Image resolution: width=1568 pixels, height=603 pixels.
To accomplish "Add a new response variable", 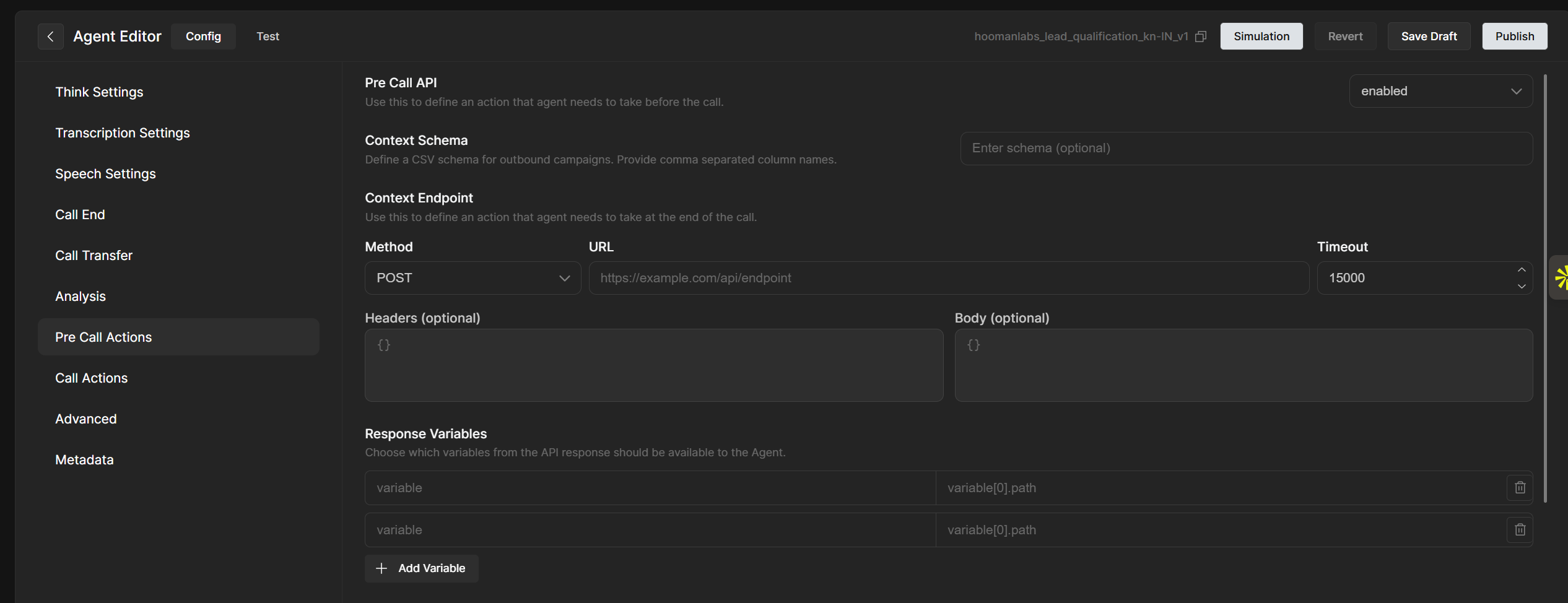I will 422,568.
